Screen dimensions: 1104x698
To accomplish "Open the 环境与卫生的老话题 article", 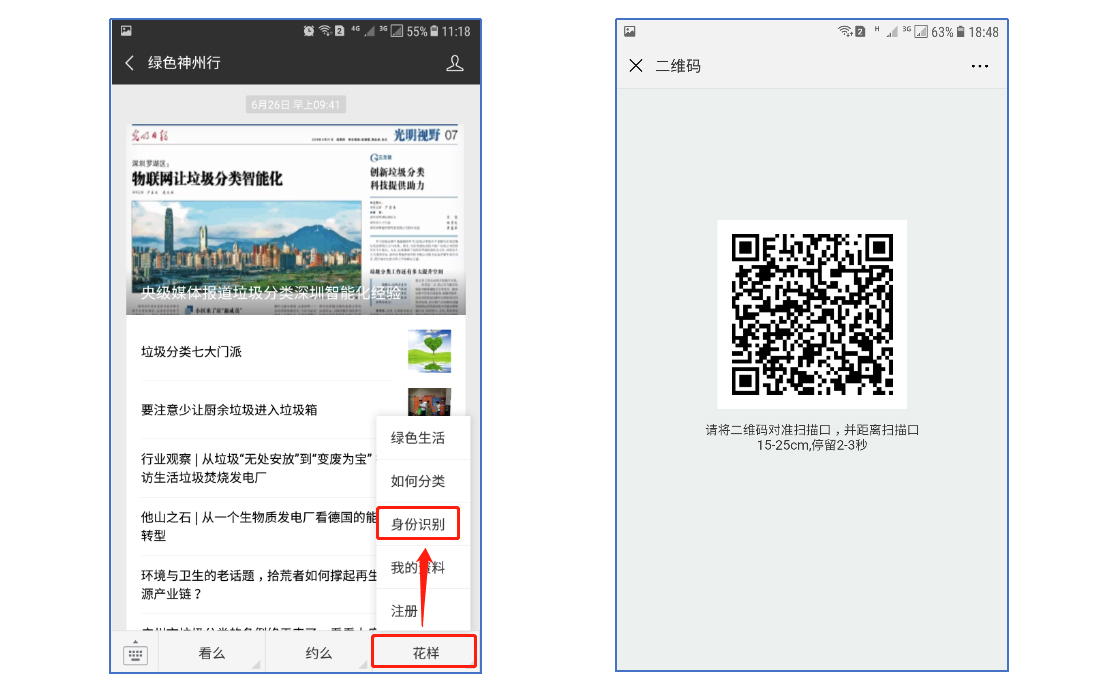I will click(x=259, y=585).
